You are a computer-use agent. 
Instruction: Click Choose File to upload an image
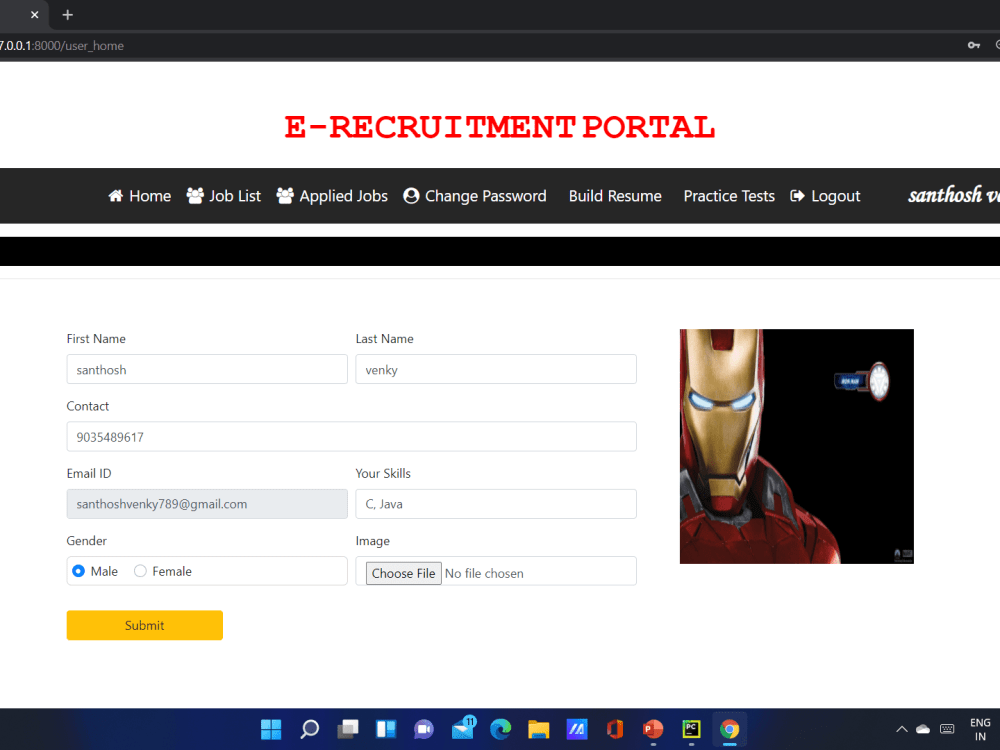click(403, 573)
